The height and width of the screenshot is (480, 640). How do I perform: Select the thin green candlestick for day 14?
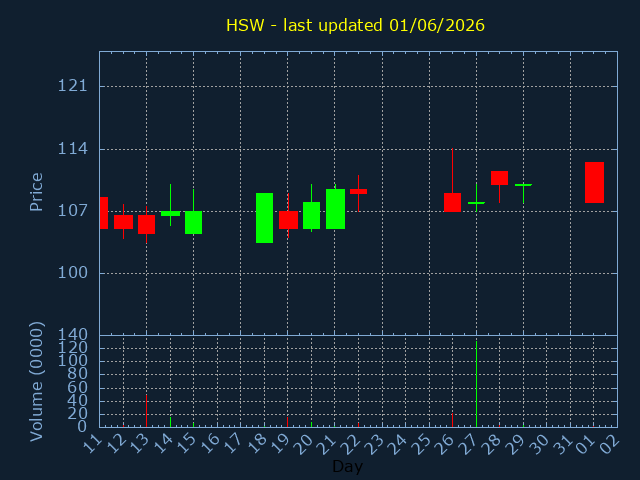[x=170, y=213]
